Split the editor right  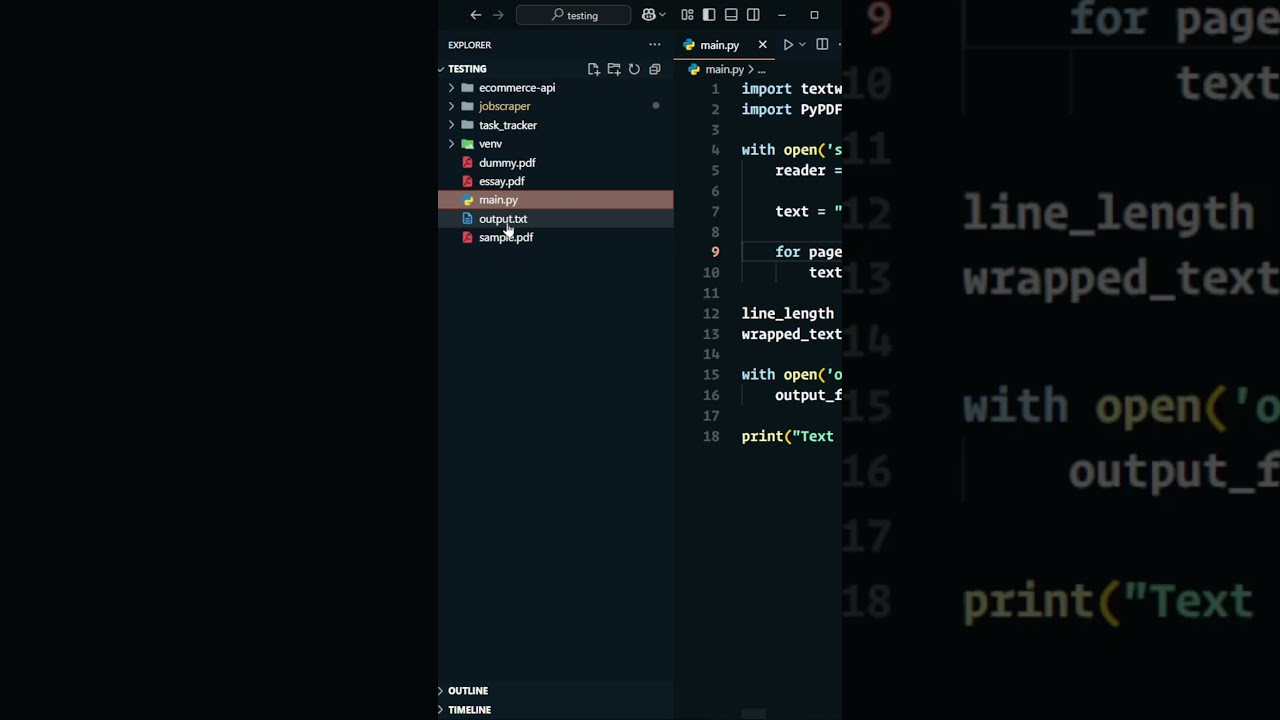pos(822,45)
